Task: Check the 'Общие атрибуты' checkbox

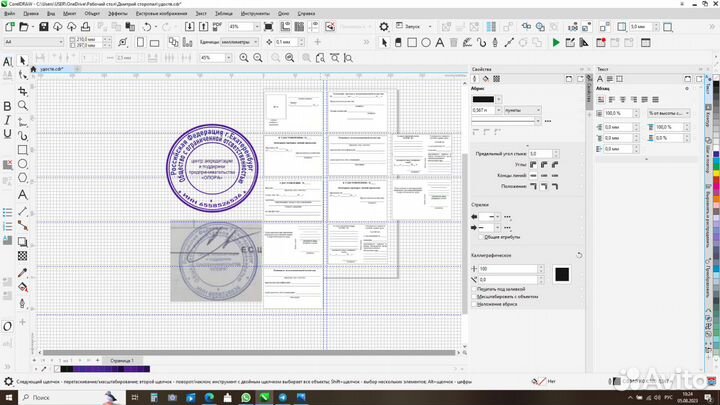Action: point(479,237)
